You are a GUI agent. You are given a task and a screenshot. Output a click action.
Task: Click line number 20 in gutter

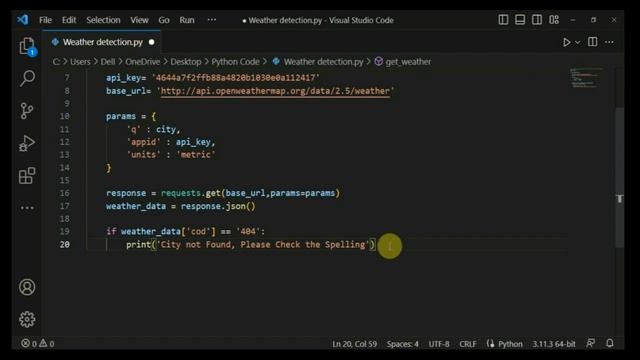[x=64, y=244]
